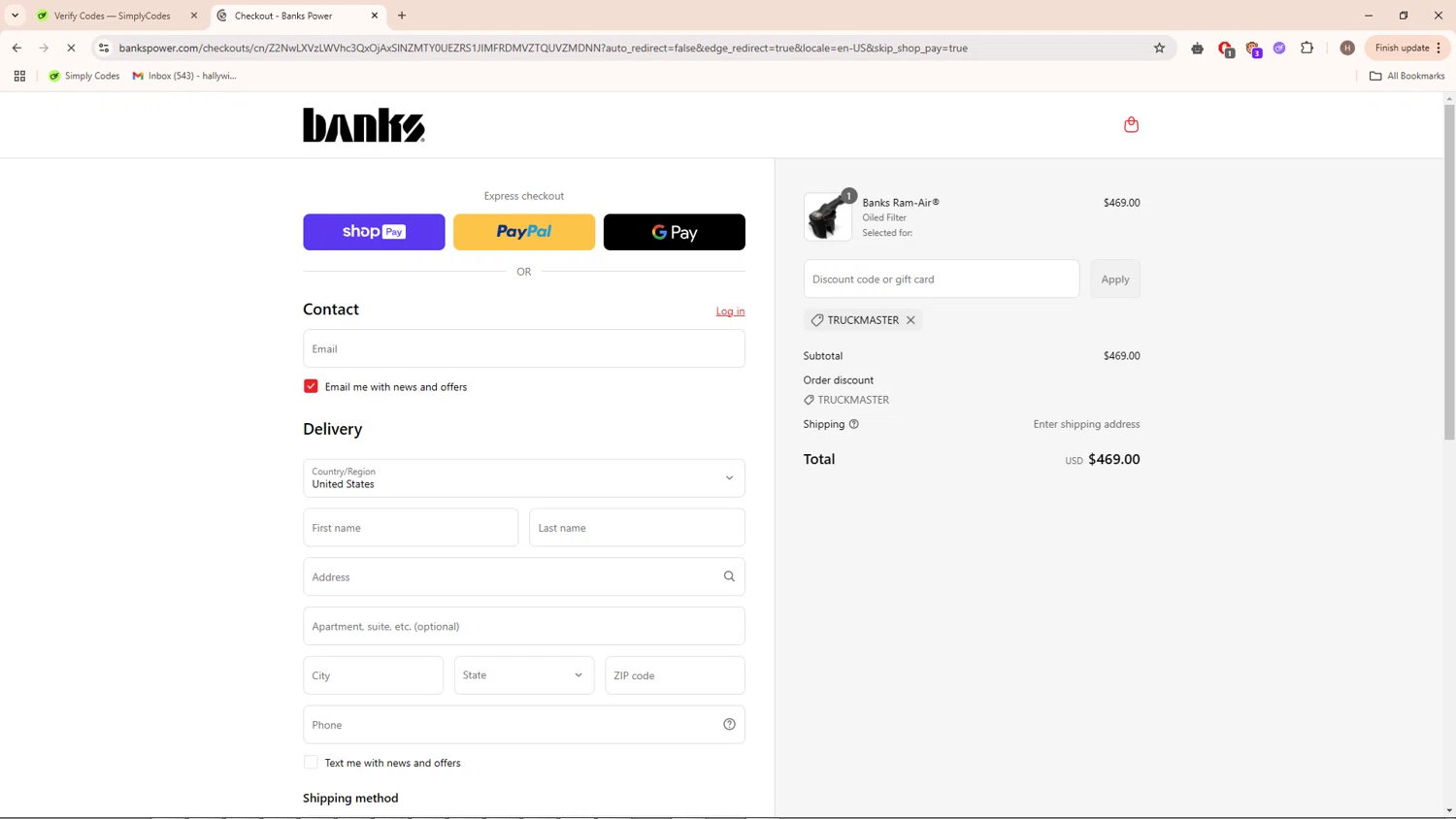This screenshot has width=1456, height=819.
Task: Click the printer-like extension icon
Action: click(1197, 48)
